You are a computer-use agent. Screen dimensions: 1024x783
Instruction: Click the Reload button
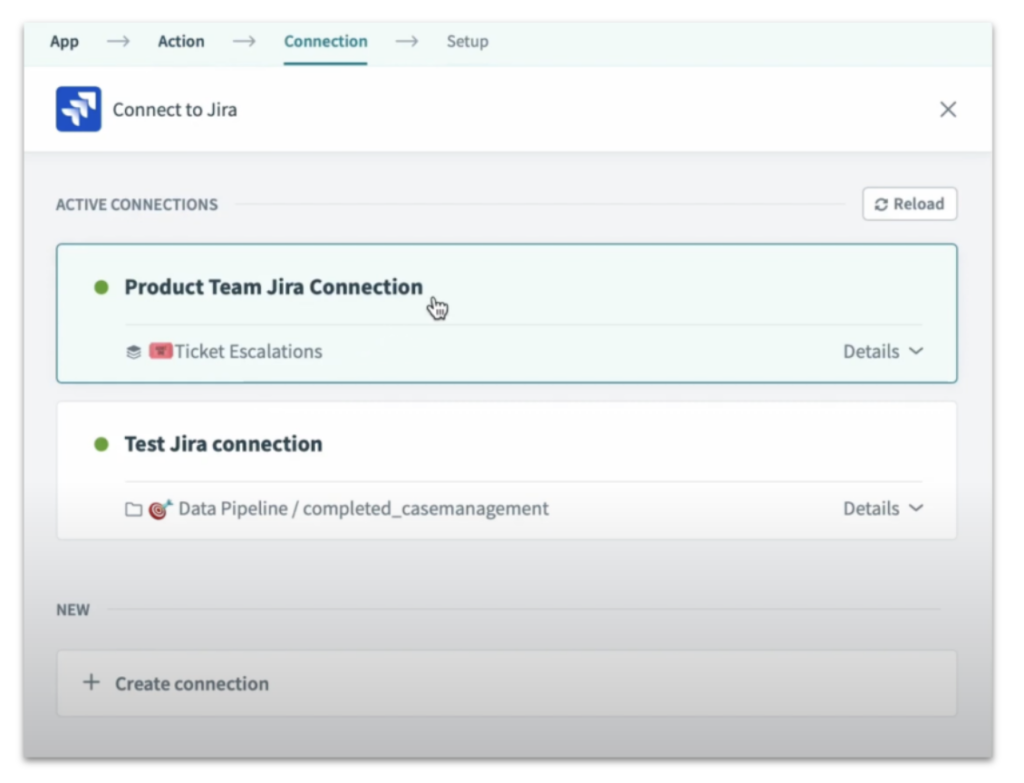coord(909,204)
